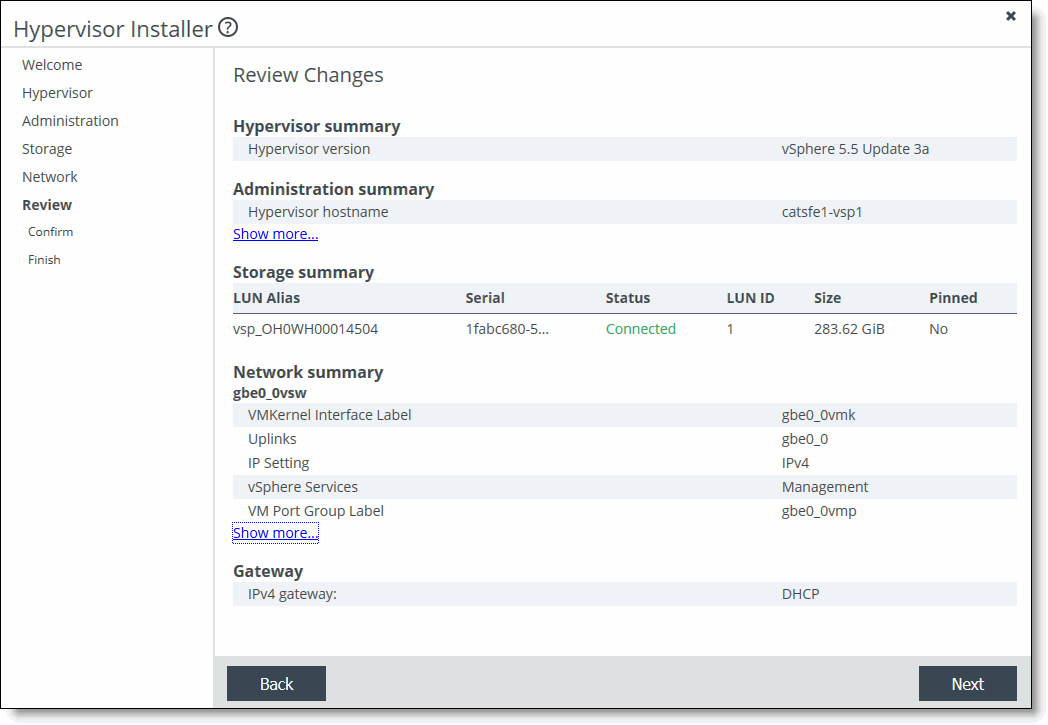
Task: Click the Gateway heading
Action: tap(268, 571)
